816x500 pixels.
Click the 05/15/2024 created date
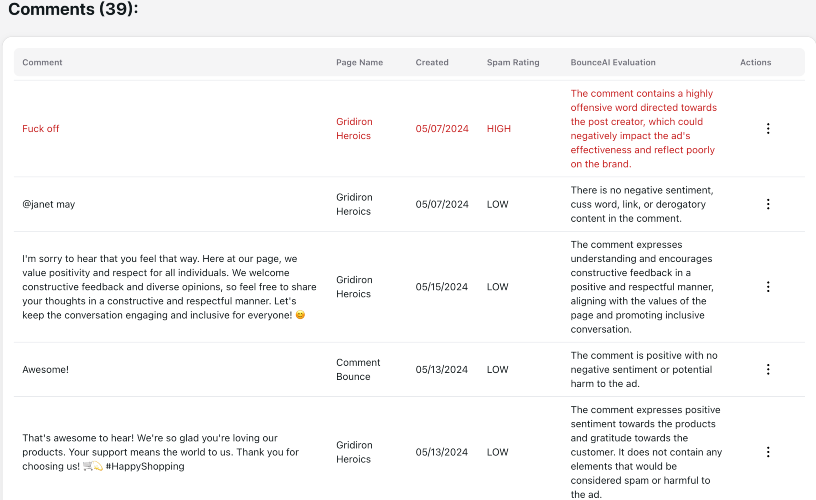click(x=442, y=287)
